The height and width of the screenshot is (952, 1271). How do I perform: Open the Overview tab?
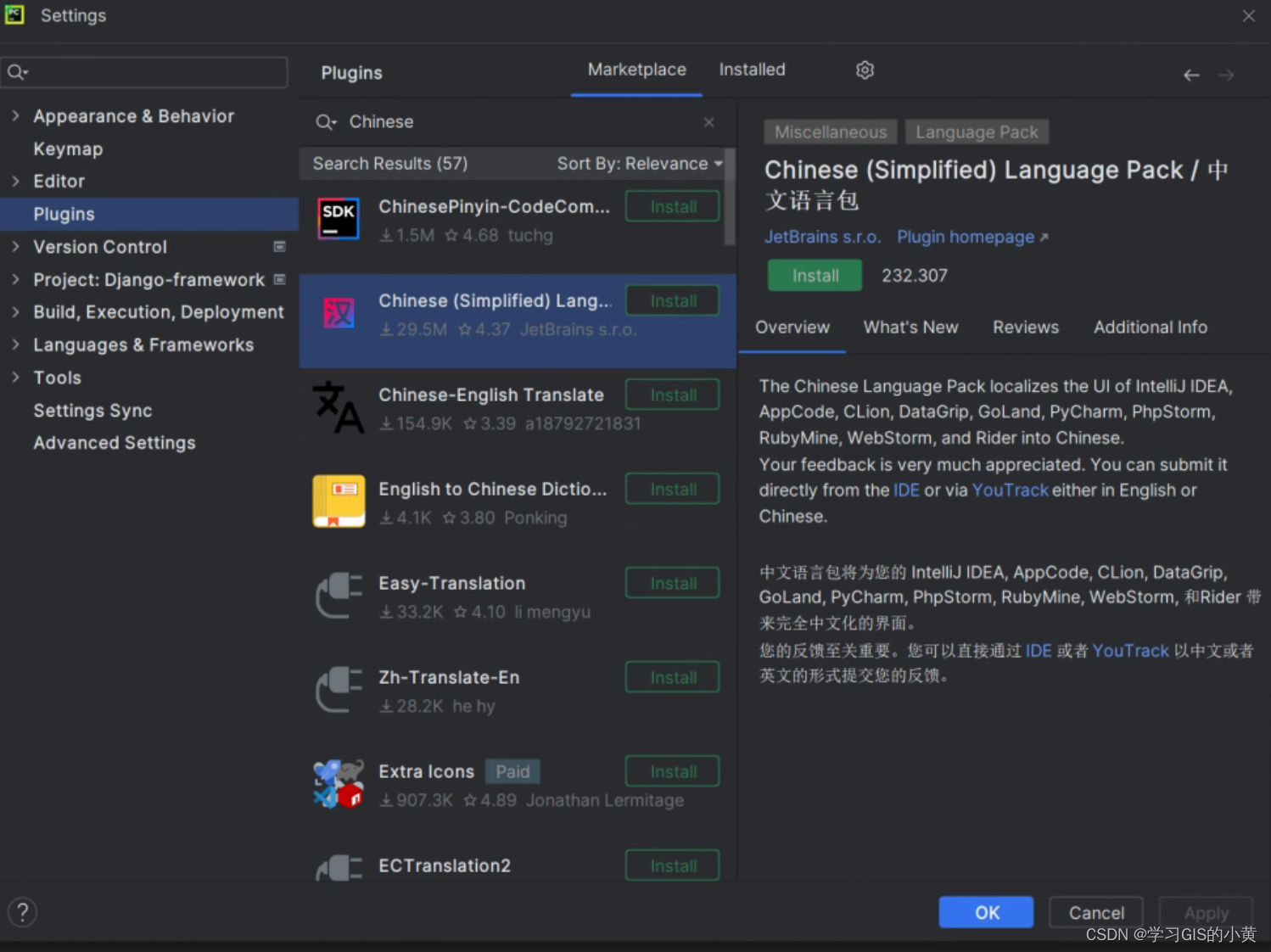792,328
